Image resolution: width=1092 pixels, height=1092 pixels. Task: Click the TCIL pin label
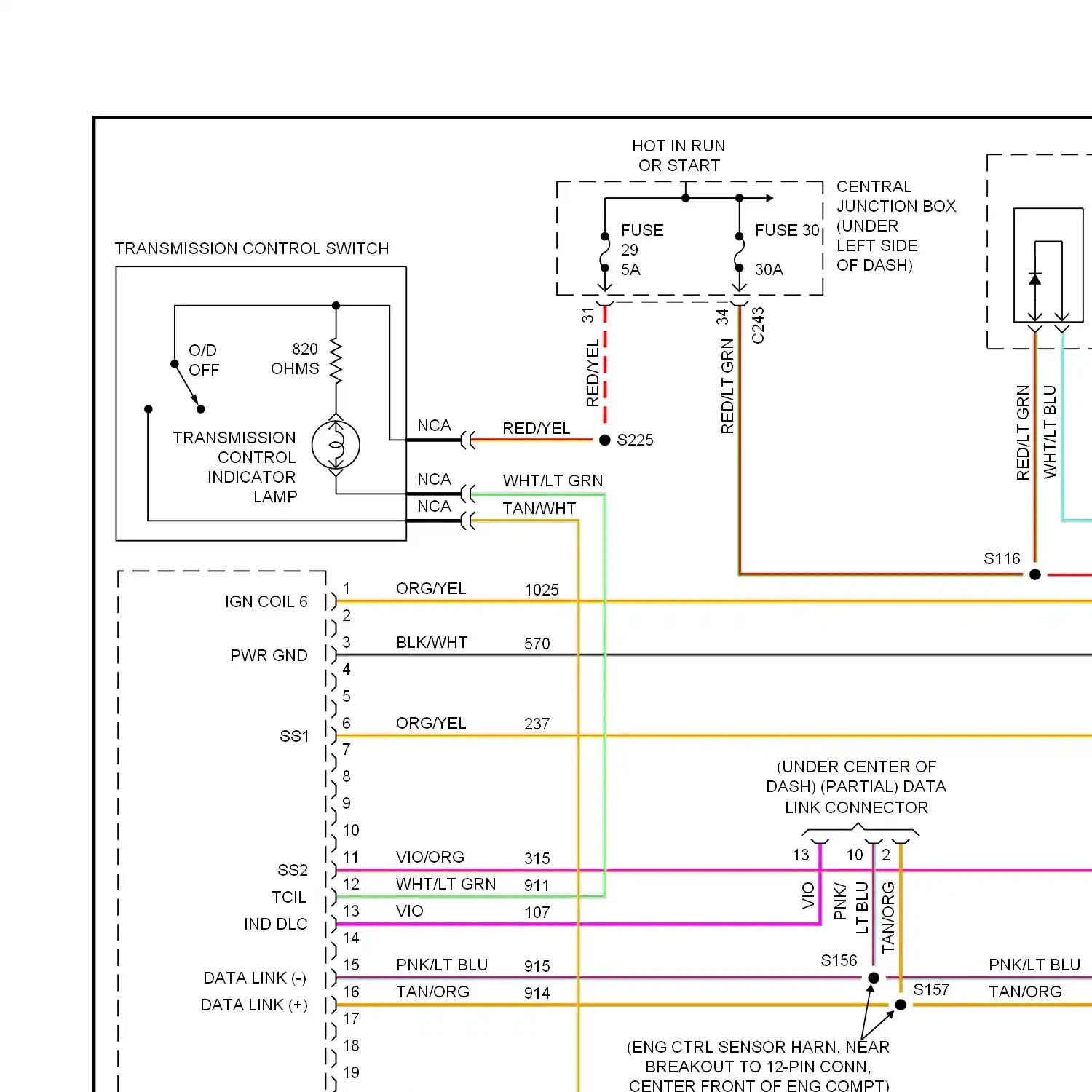click(289, 897)
